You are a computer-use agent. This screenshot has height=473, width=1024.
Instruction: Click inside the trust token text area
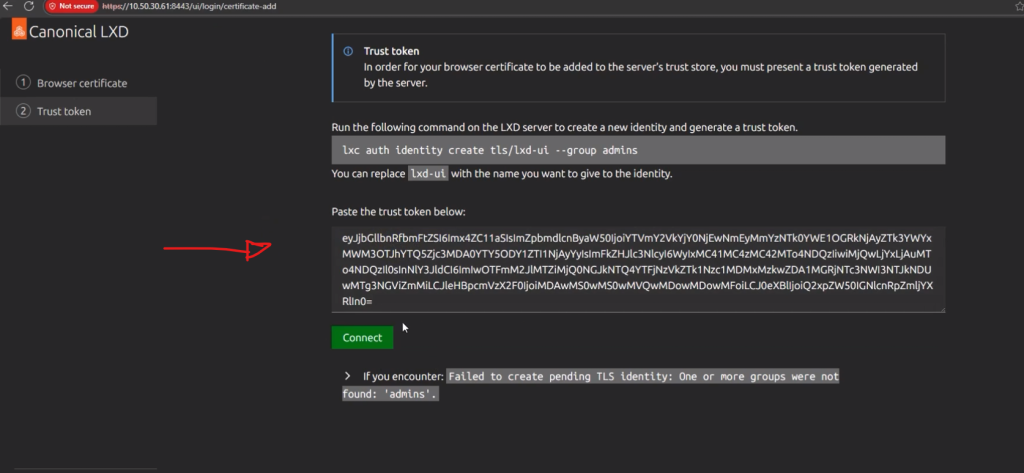click(637, 268)
